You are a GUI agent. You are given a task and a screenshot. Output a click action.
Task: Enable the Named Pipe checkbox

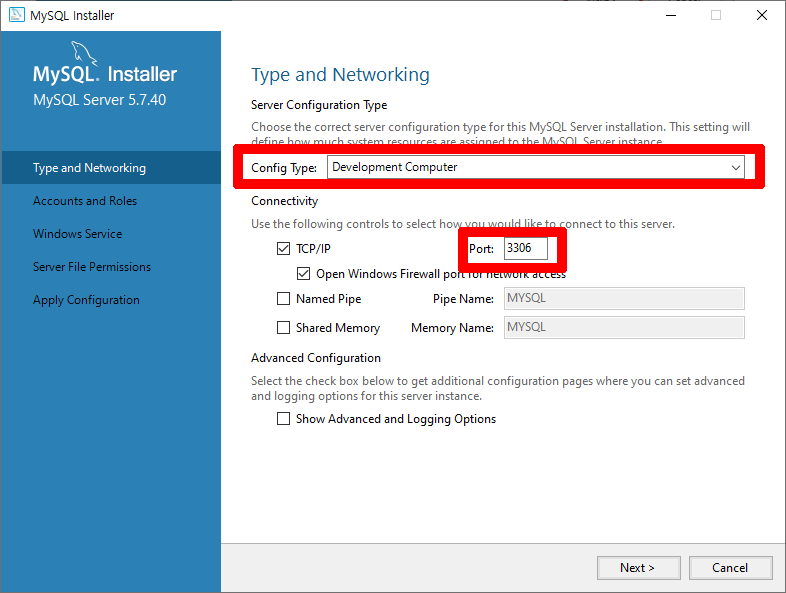coord(283,299)
